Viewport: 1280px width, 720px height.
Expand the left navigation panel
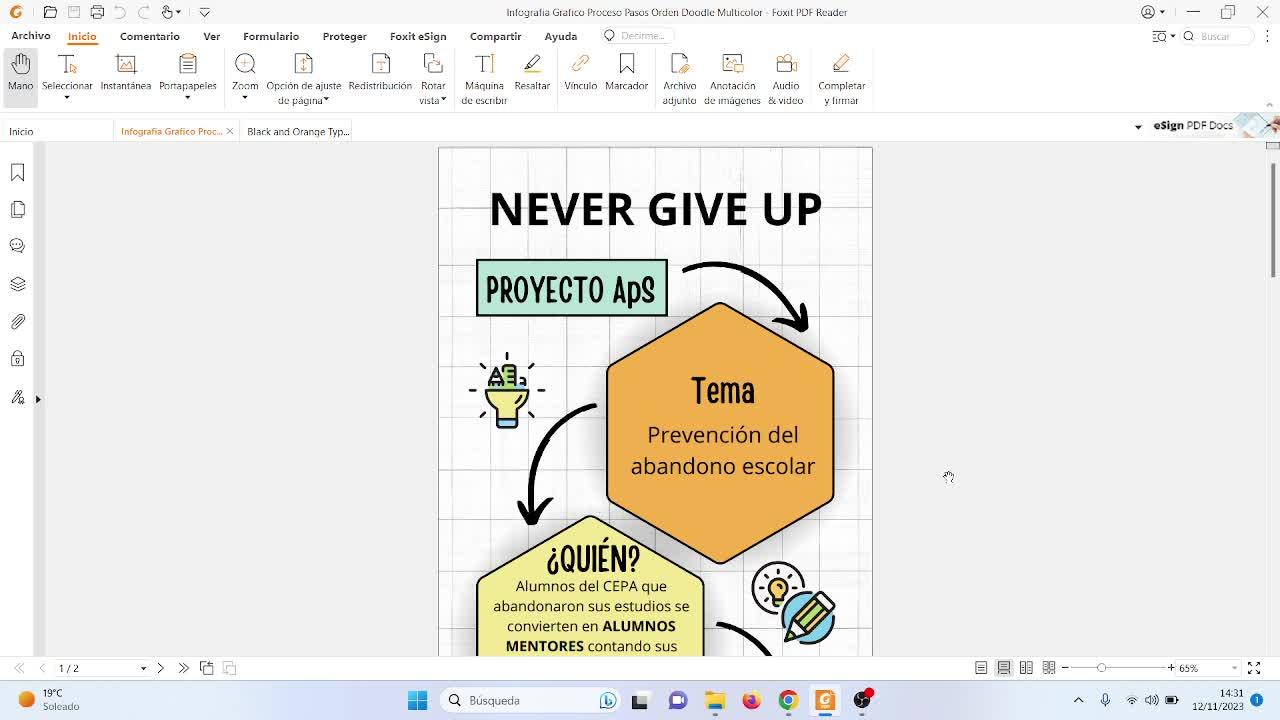38,399
